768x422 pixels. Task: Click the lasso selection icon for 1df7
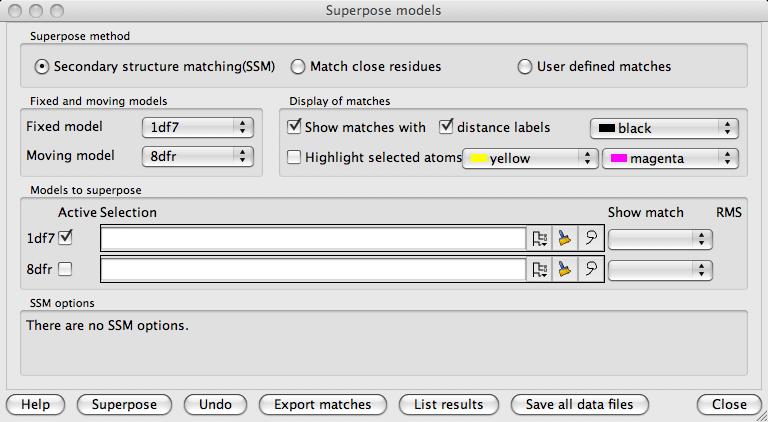coord(591,238)
